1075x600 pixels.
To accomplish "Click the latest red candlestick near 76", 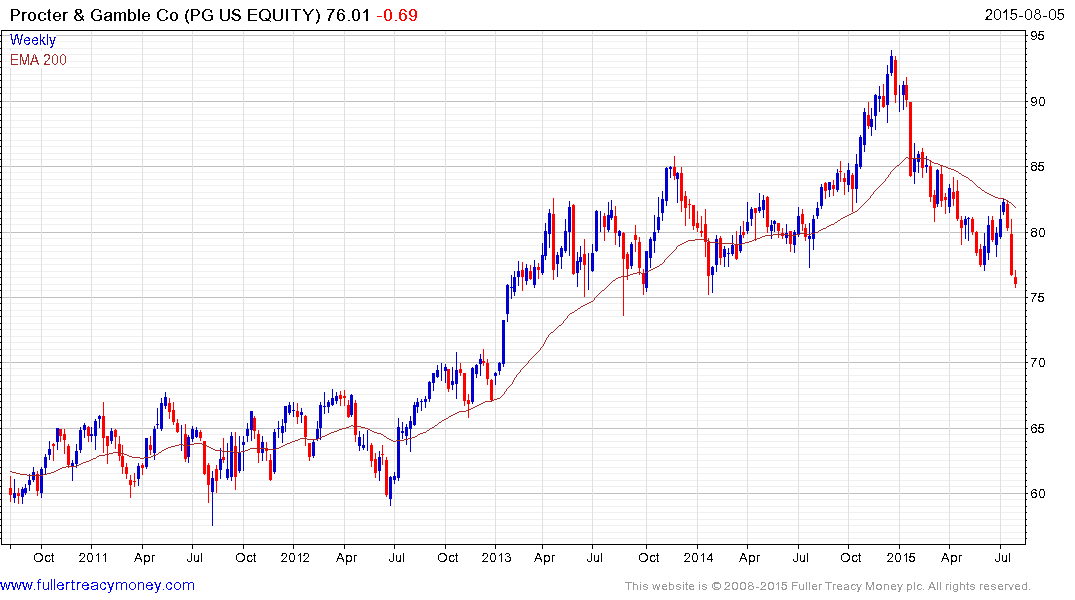I will 1015,280.
